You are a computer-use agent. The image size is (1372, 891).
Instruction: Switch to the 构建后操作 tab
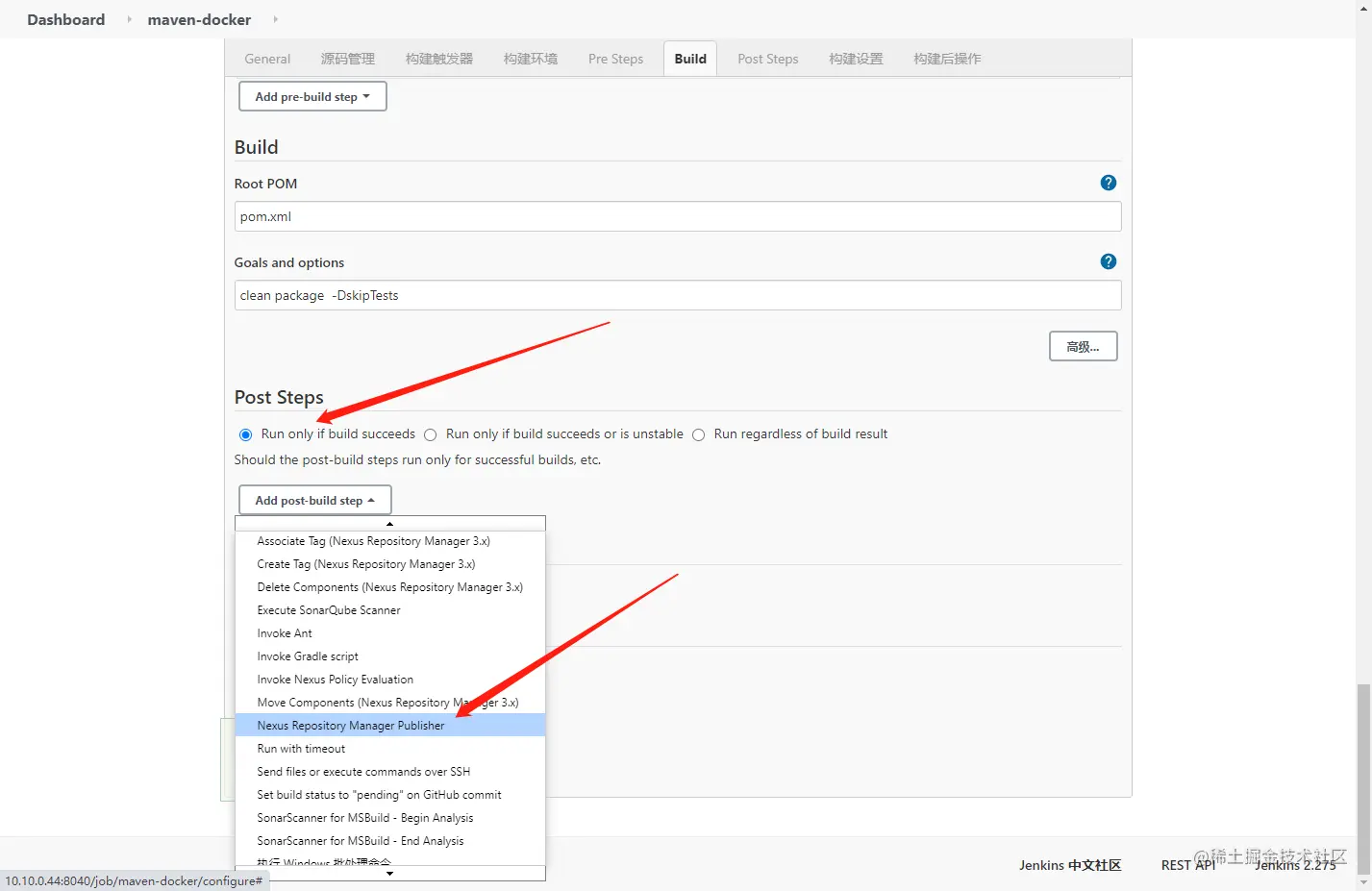947,59
